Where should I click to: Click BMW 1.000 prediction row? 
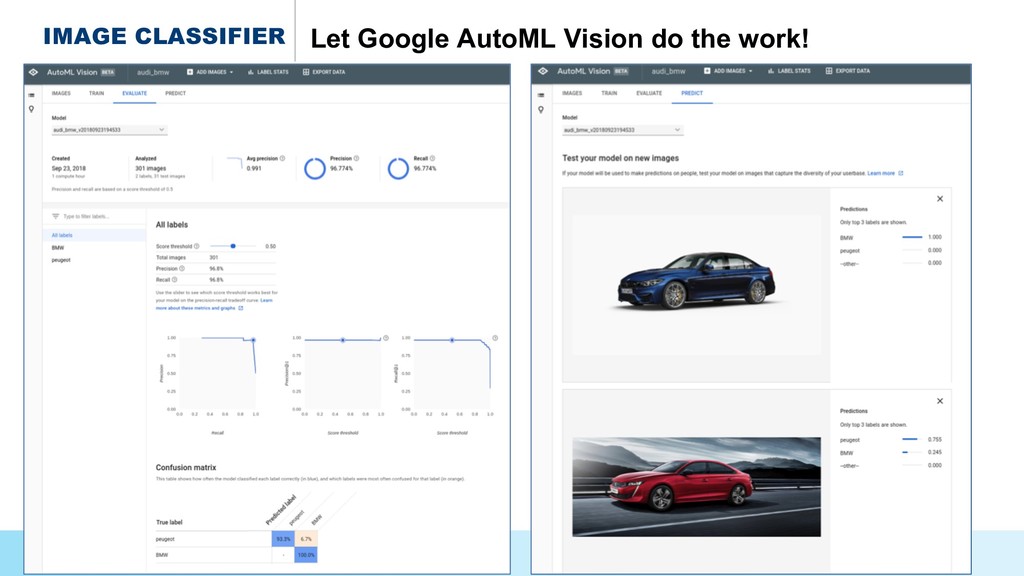(x=891, y=238)
